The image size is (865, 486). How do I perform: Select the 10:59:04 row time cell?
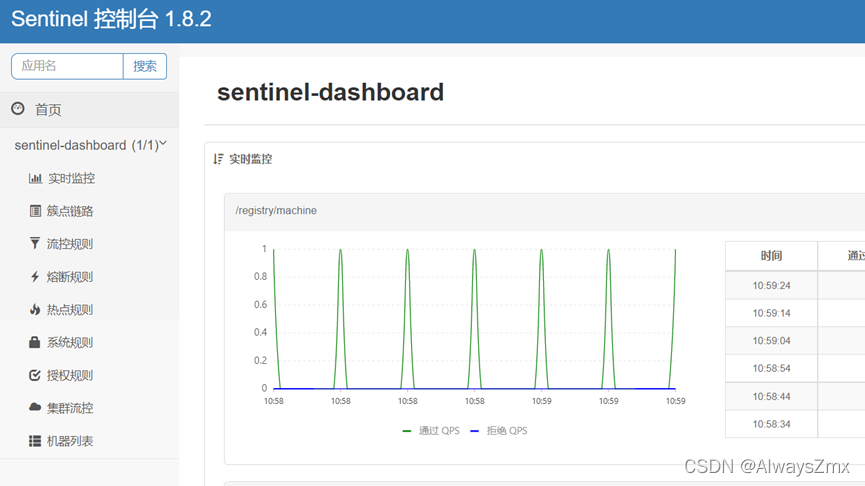point(771,341)
